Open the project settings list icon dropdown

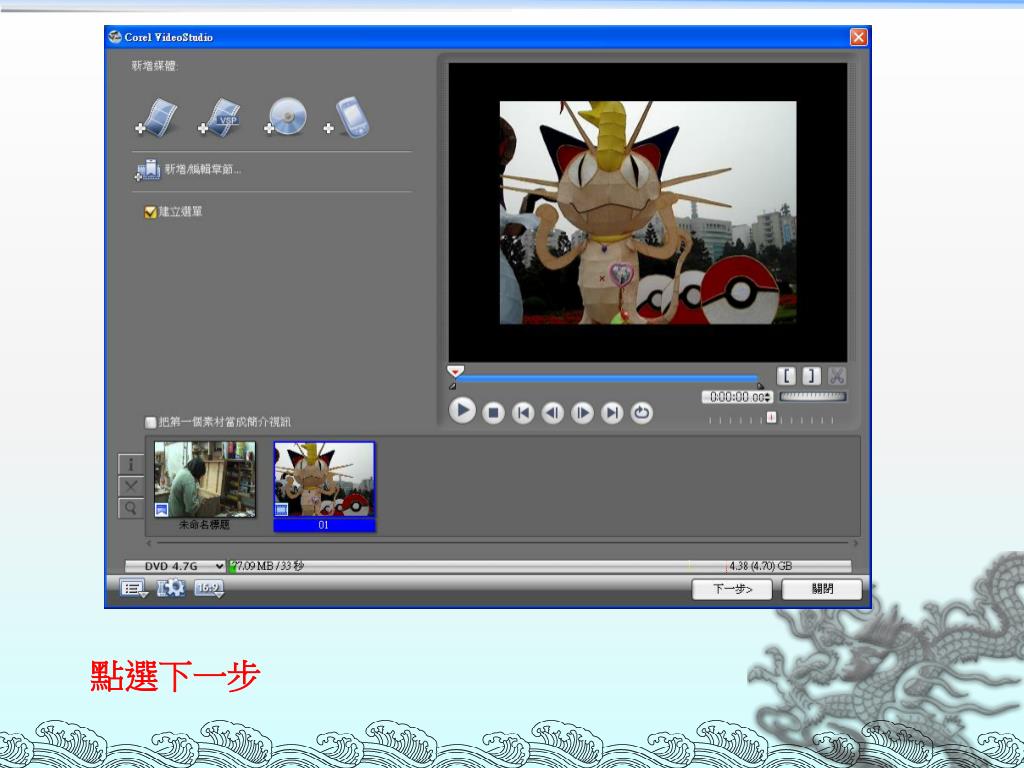134,589
